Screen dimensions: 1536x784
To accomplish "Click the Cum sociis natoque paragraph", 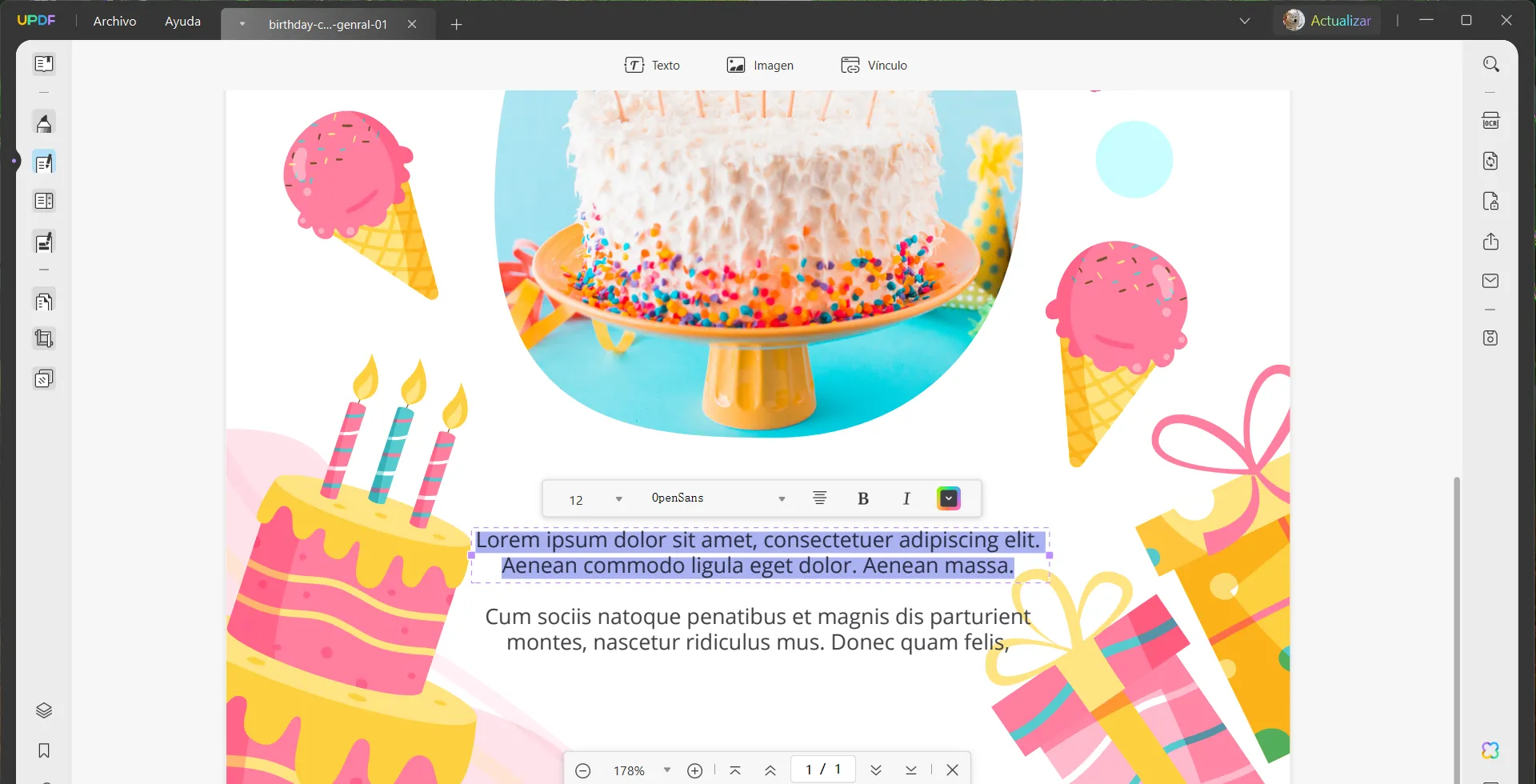I will tap(758, 630).
